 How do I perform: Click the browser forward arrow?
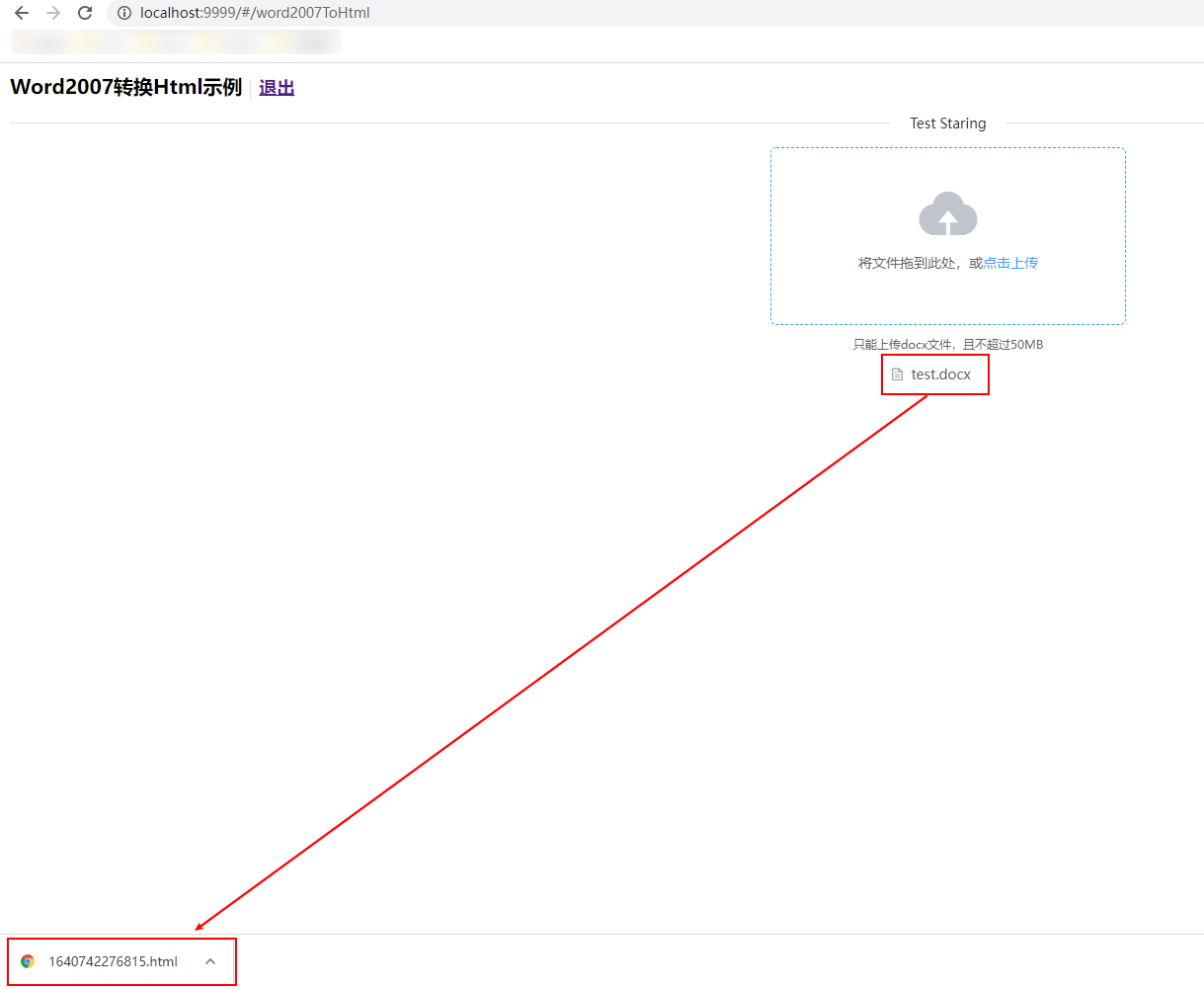(x=53, y=13)
